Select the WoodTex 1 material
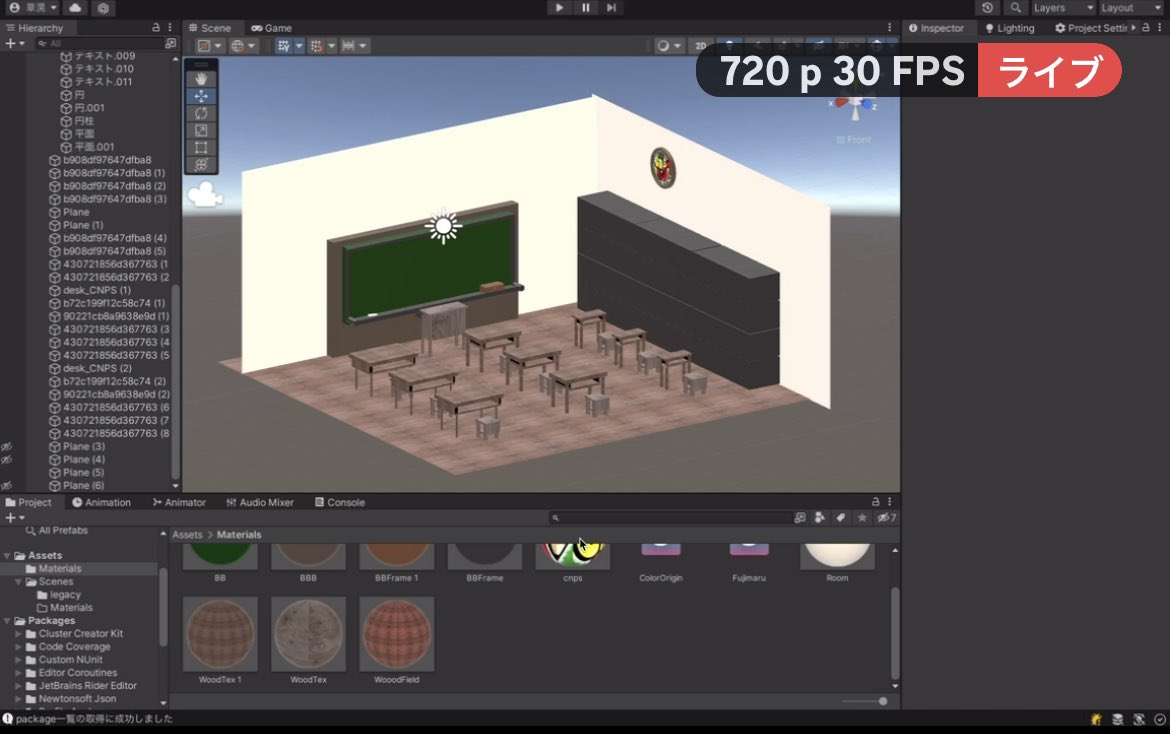Image resolution: width=1170 pixels, height=734 pixels. point(220,639)
